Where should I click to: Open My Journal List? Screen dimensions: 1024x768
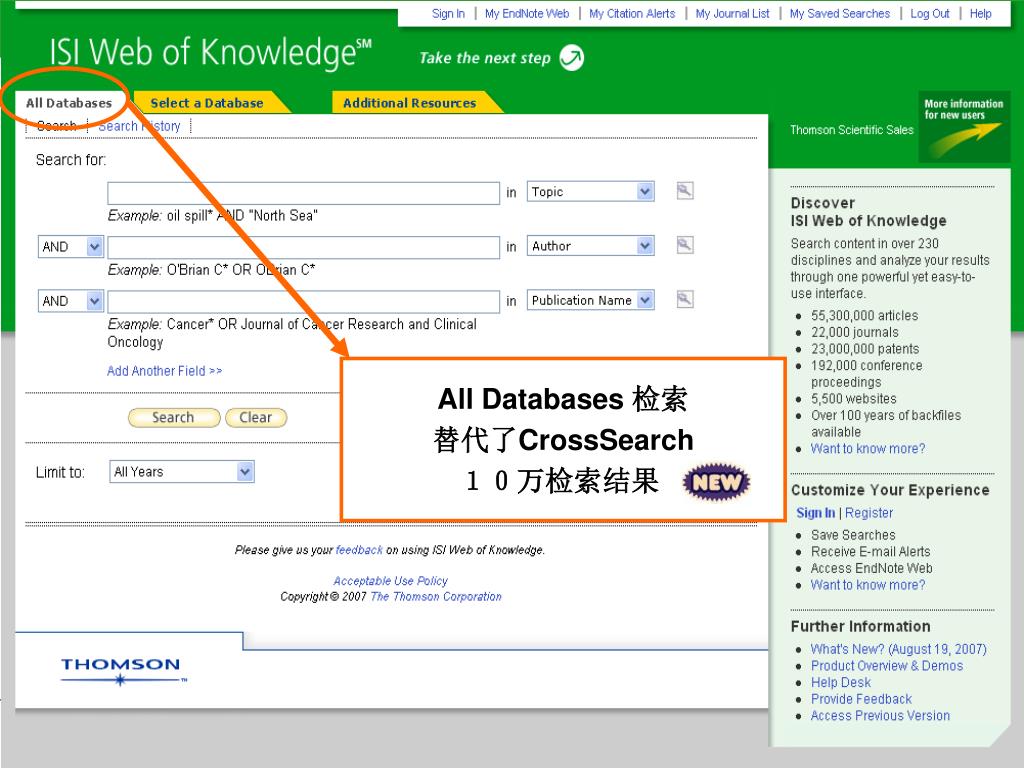[x=733, y=13]
